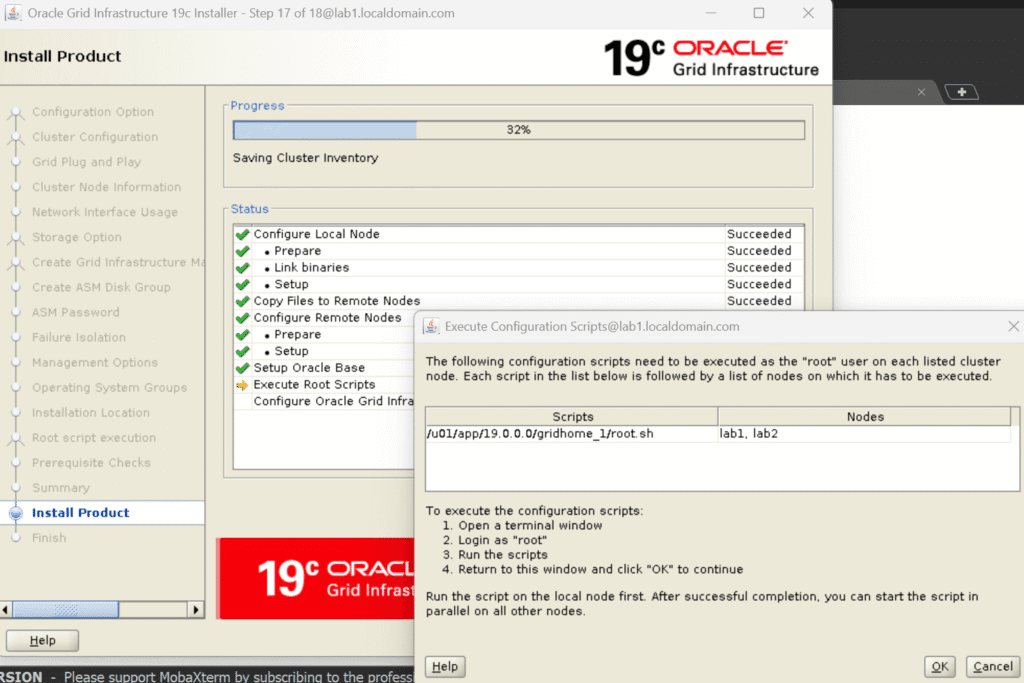
Task: Click the green check beside Setup Oracle Base
Action: click(x=242, y=368)
